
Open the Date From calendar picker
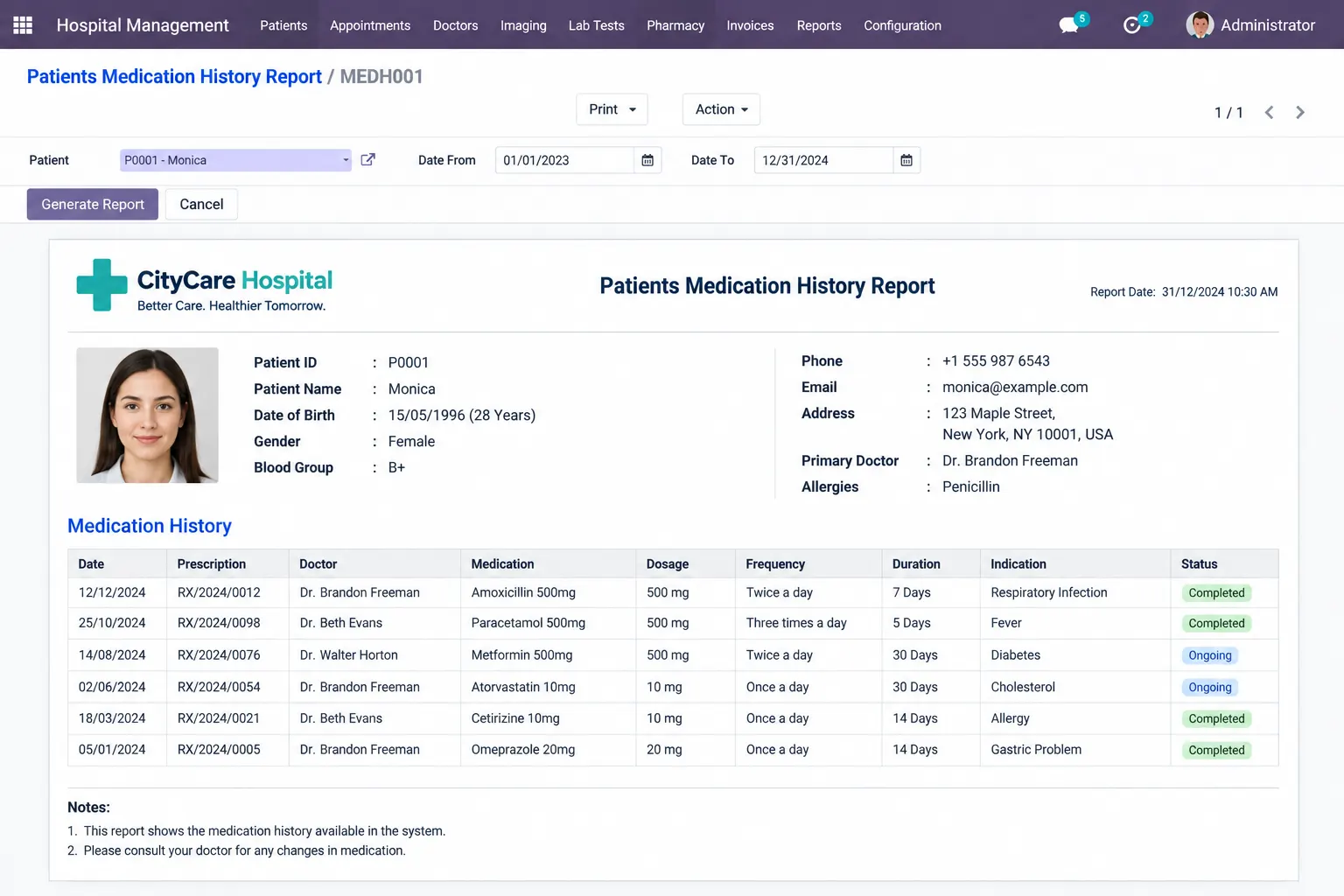(647, 160)
